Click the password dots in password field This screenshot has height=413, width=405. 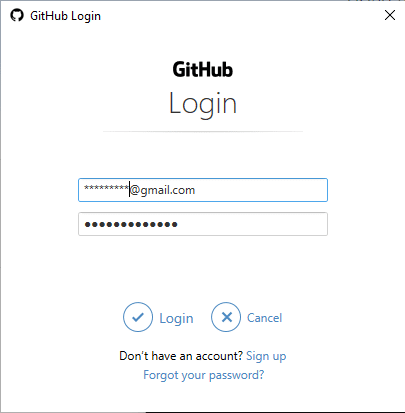click(131, 224)
